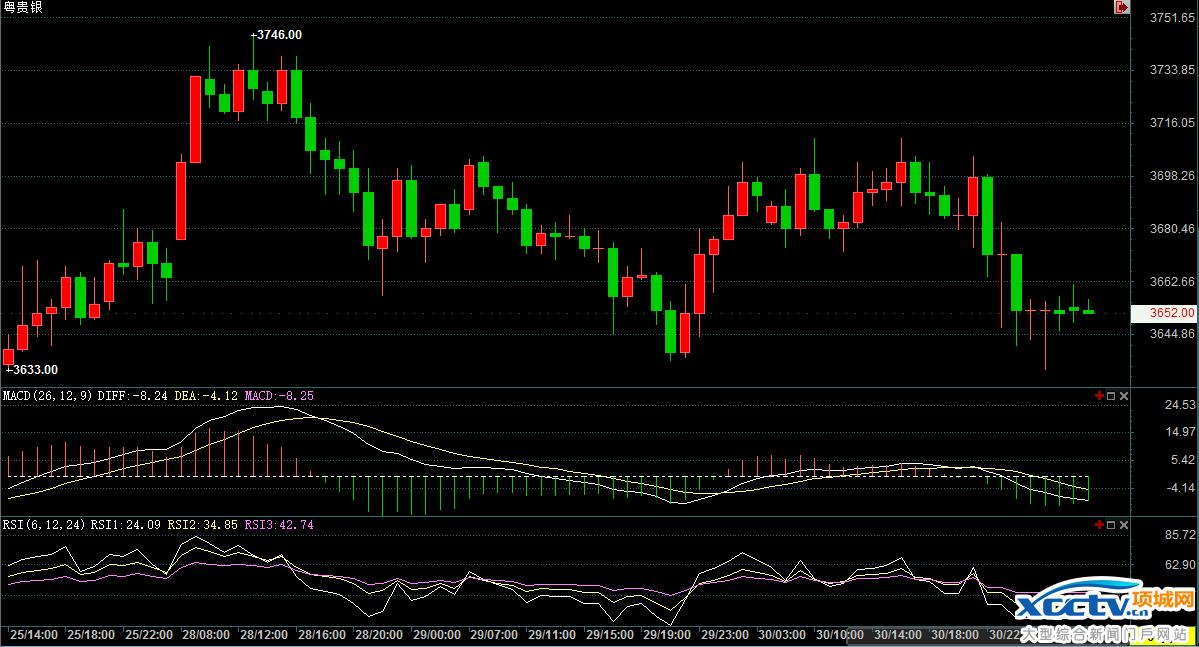
Task: Click the 29/19:00 time axis label
Action: [x=669, y=634]
